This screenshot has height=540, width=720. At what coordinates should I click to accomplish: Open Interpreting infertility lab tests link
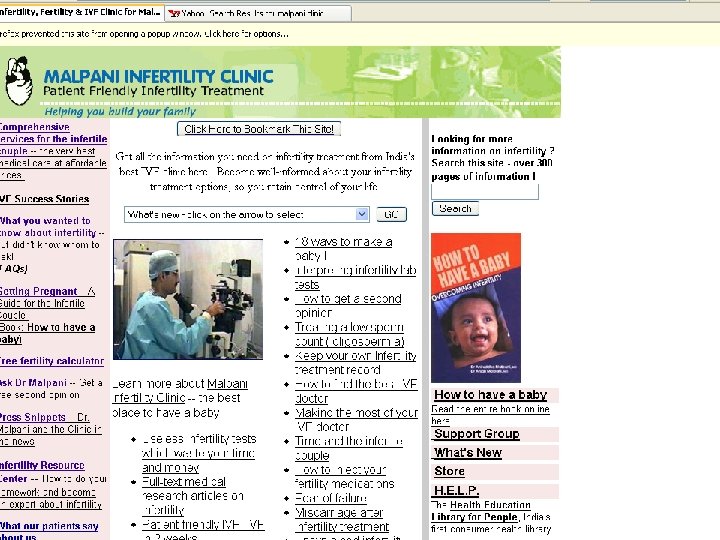[x=355, y=277]
